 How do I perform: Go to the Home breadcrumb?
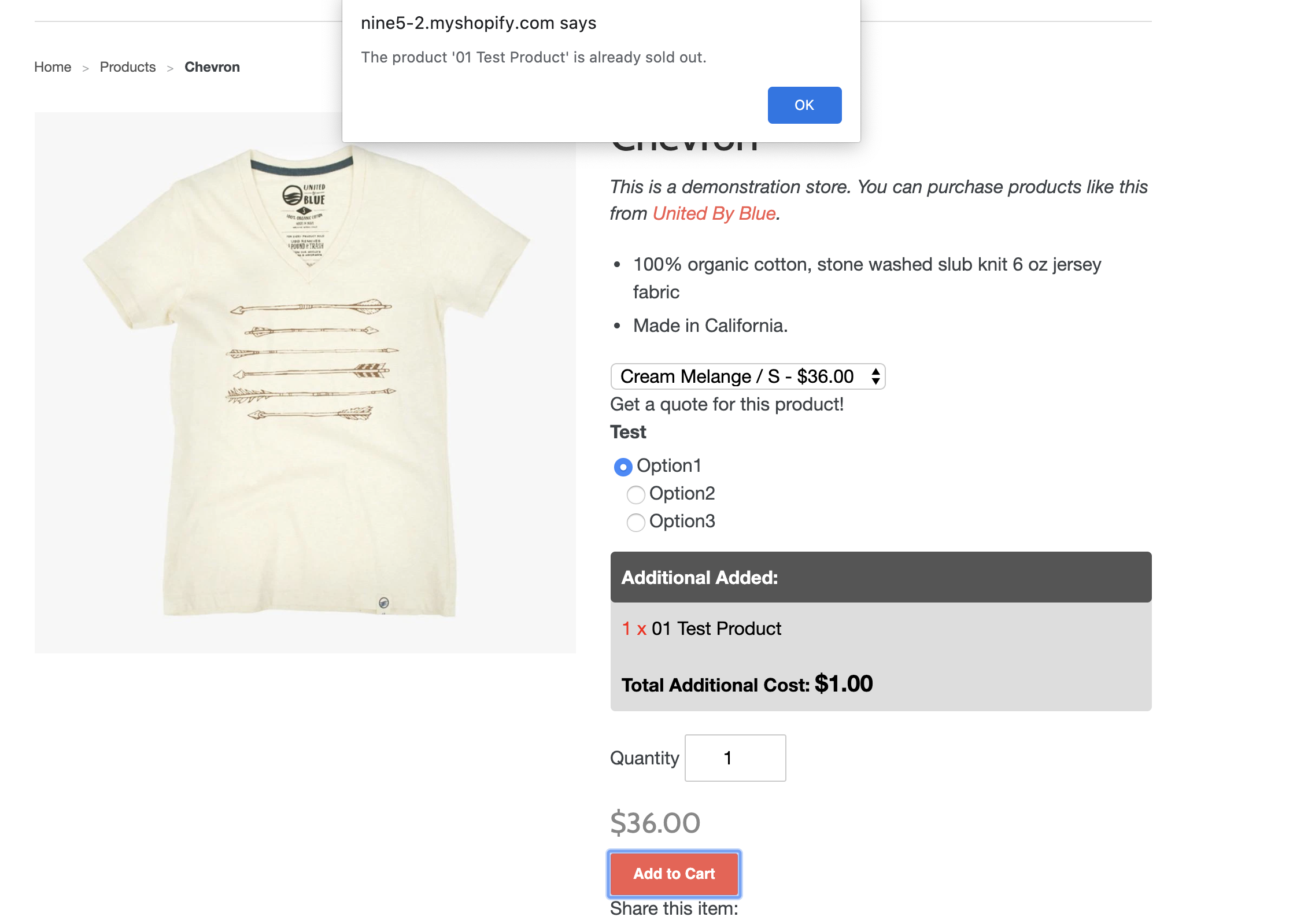(x=53, y=67)
